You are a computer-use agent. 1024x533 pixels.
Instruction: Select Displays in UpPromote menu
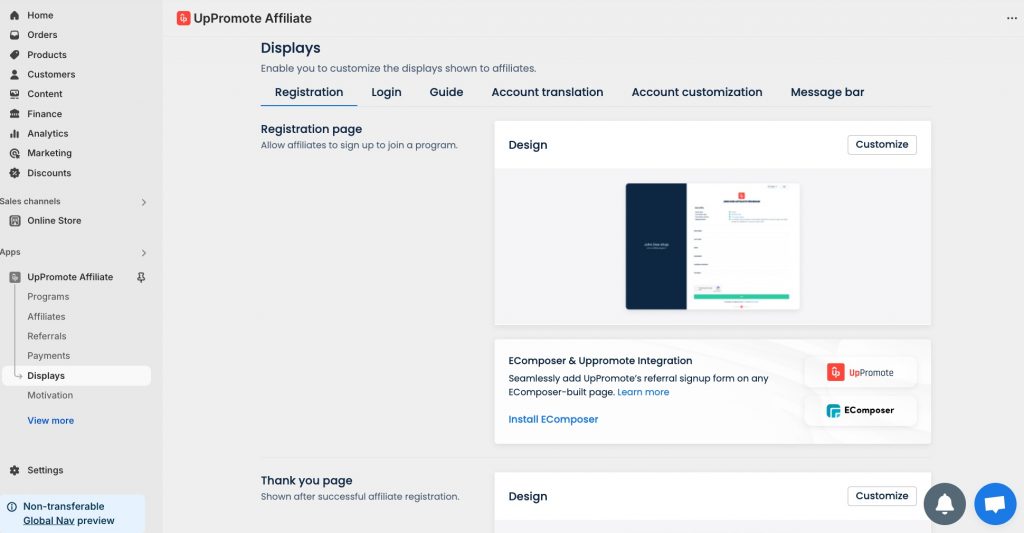click(x=76, y=376)
